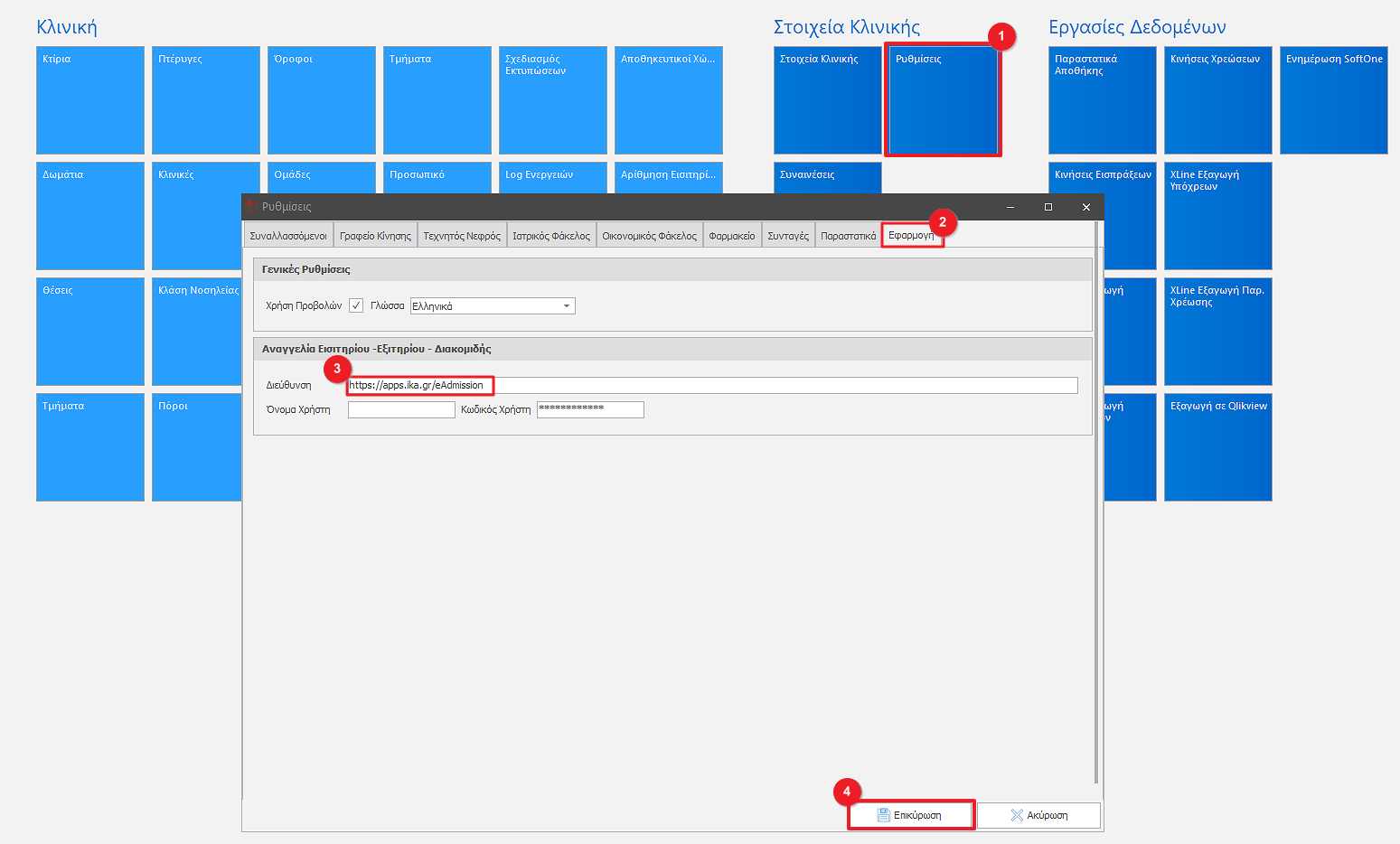Focus the Κωδικός Χρήστη password field

pyautogui.click(x=590, y=410)
